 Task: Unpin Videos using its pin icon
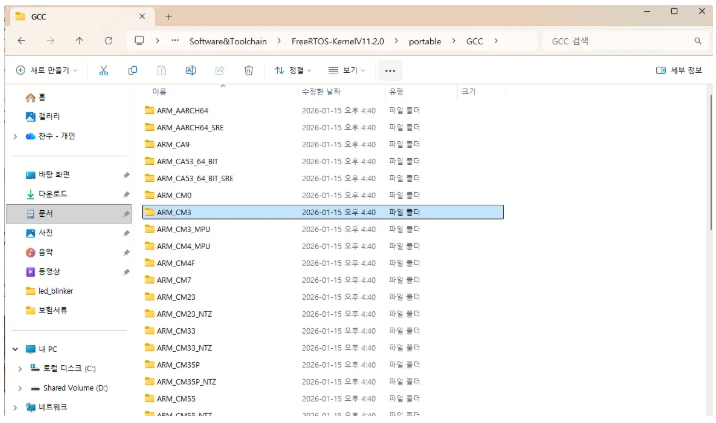126,272
